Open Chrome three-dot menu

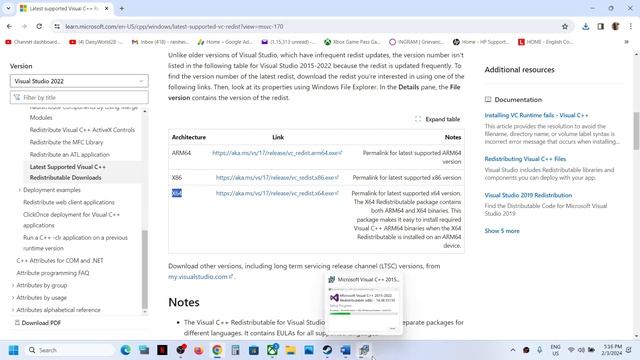click(631, 27)
